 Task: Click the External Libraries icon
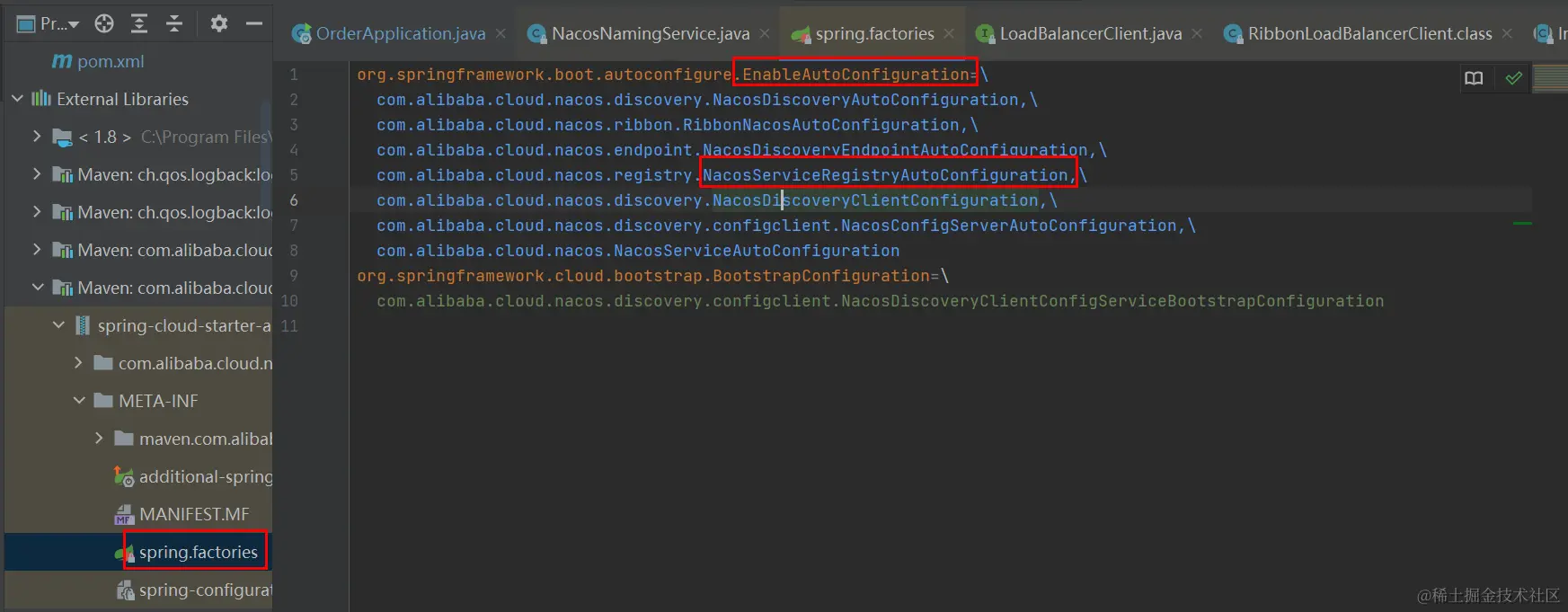point(41,99)
